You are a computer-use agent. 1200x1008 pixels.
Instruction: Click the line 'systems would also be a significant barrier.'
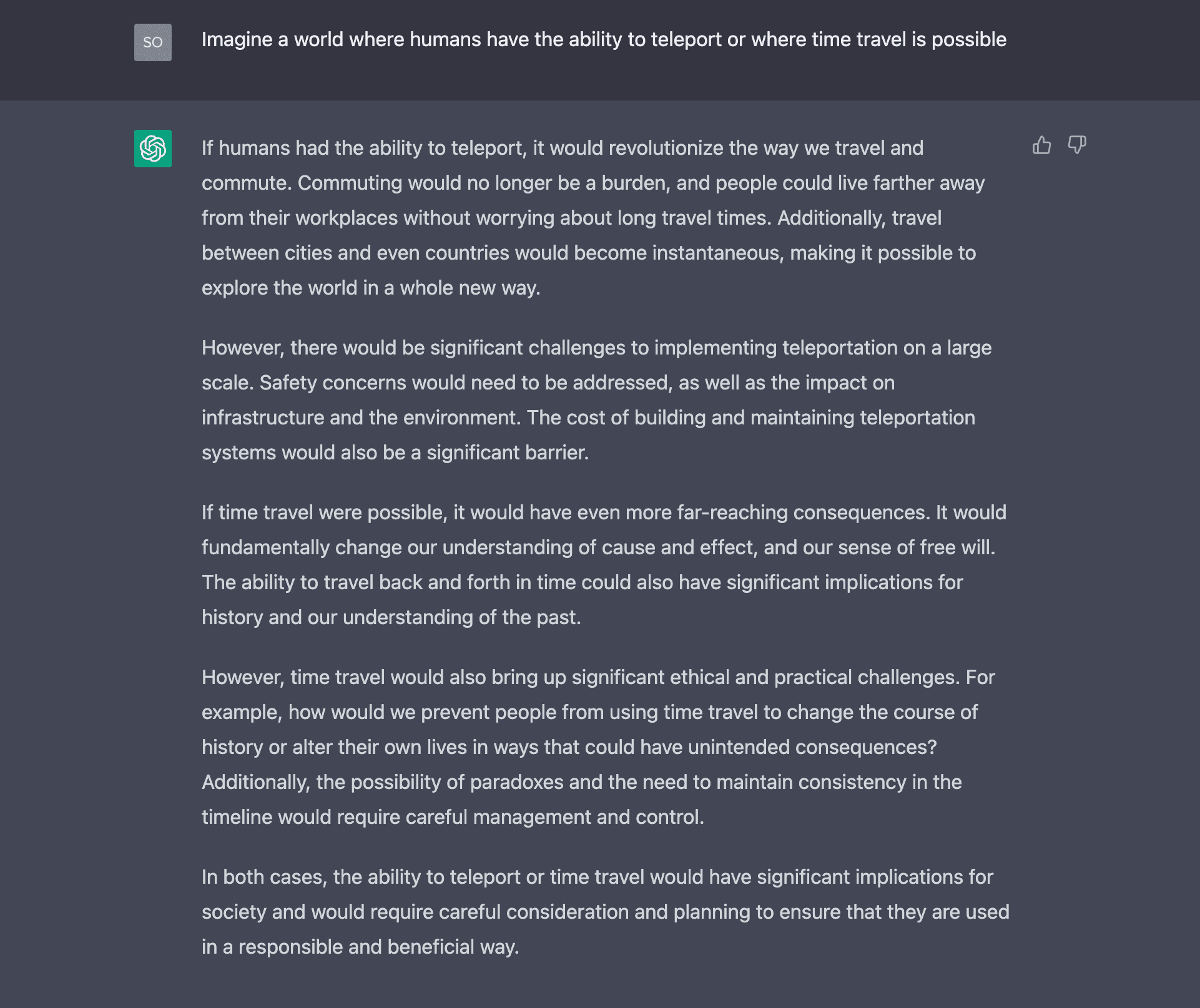tap(395, 453)
